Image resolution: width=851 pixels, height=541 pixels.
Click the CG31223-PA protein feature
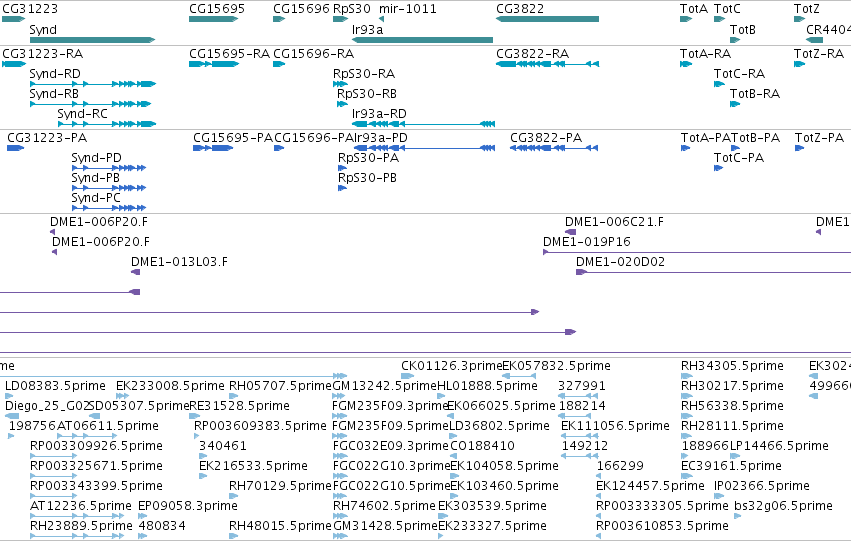point(16,148)
